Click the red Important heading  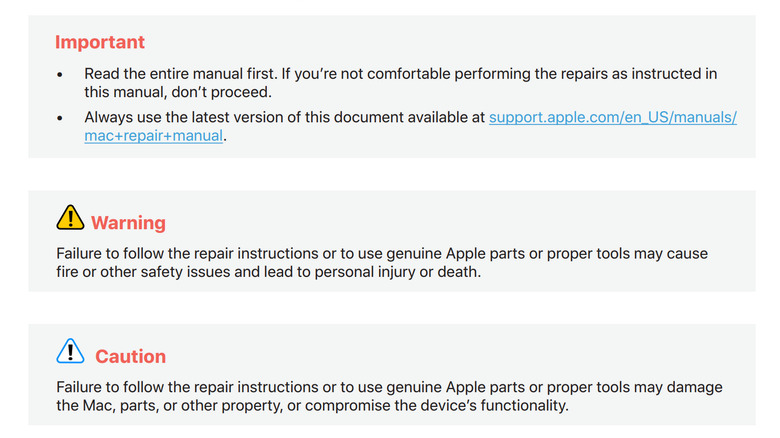click(x=99, y=42)
